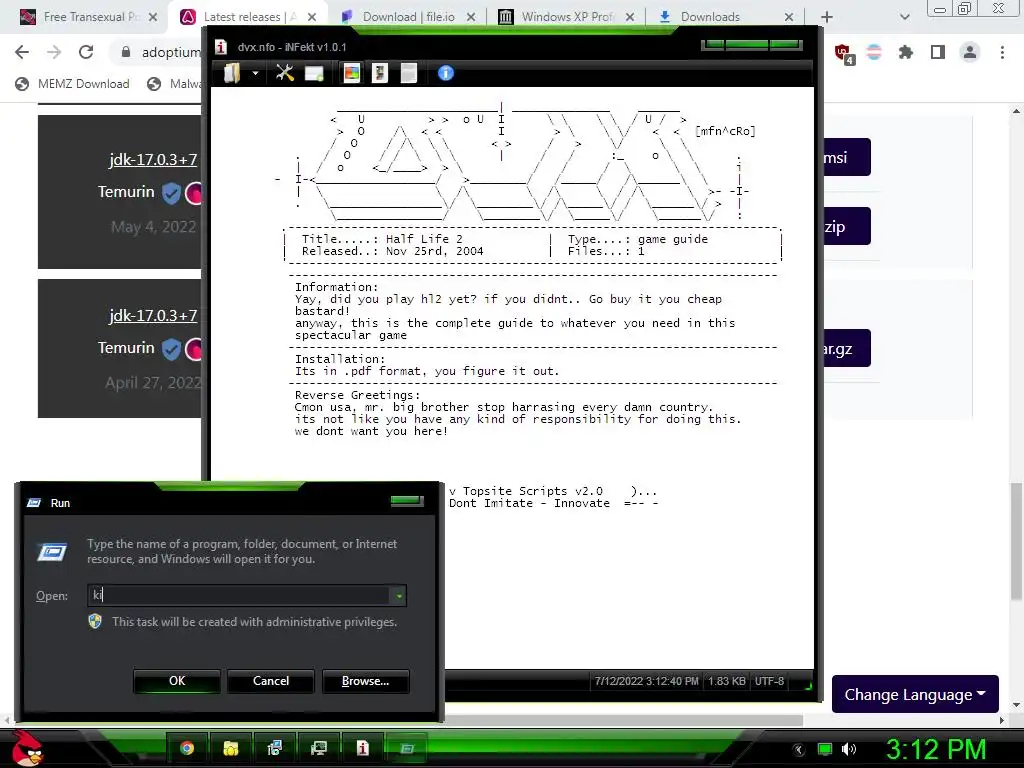Viewport: 1024px width, 768px height.
Task: Click the .zip download button on webpage
Action: click(x=846, y=226)
